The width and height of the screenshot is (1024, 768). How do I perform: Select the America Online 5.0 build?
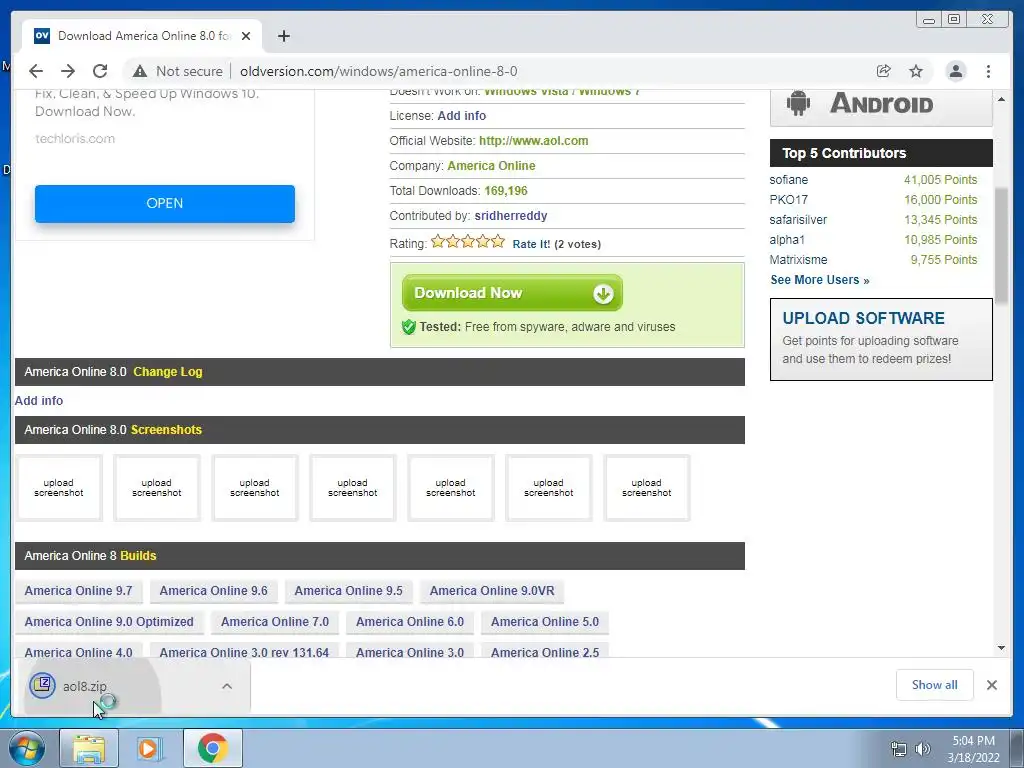545,622
